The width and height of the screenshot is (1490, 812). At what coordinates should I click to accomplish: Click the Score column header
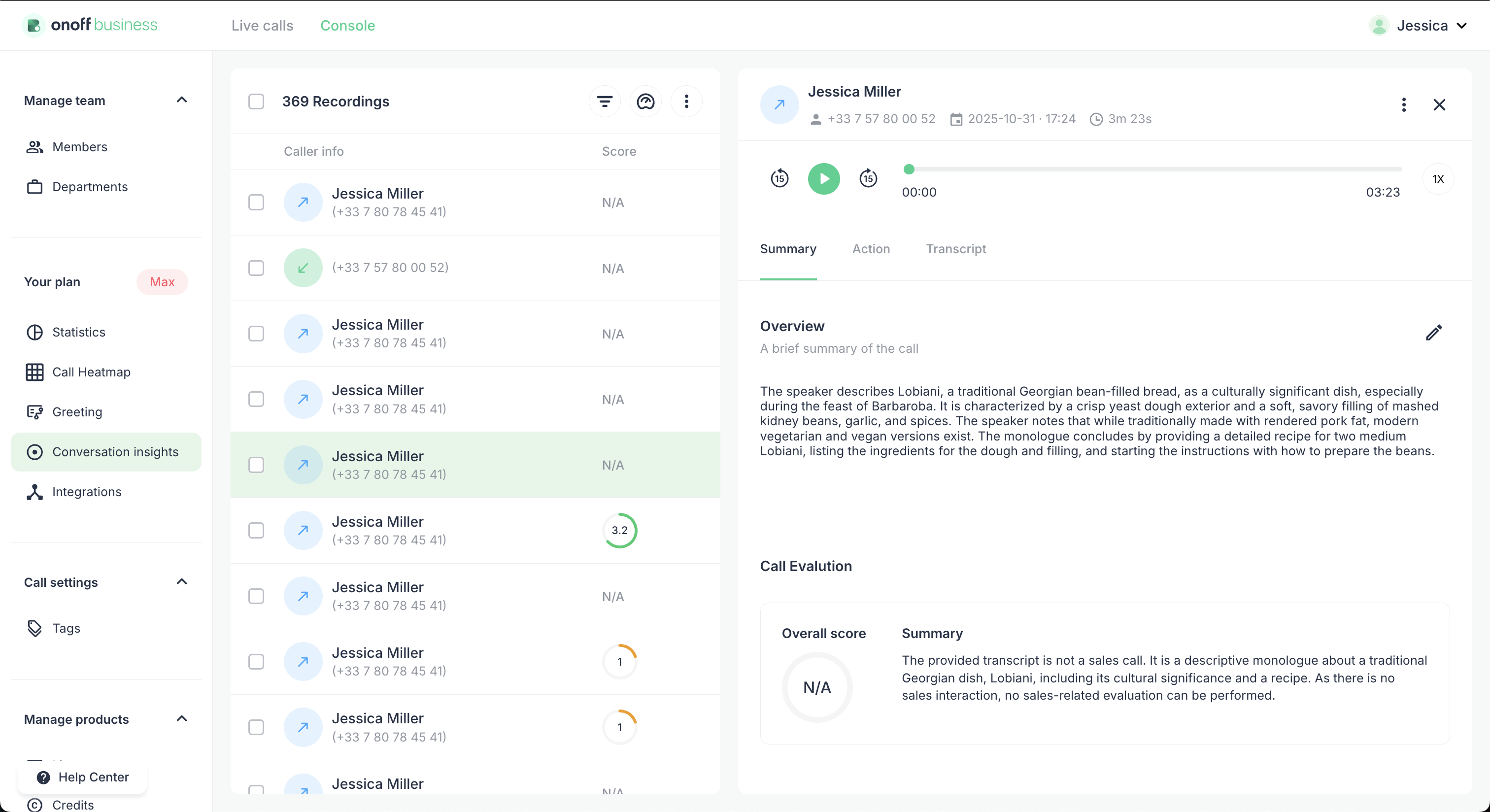coord(619,152)
